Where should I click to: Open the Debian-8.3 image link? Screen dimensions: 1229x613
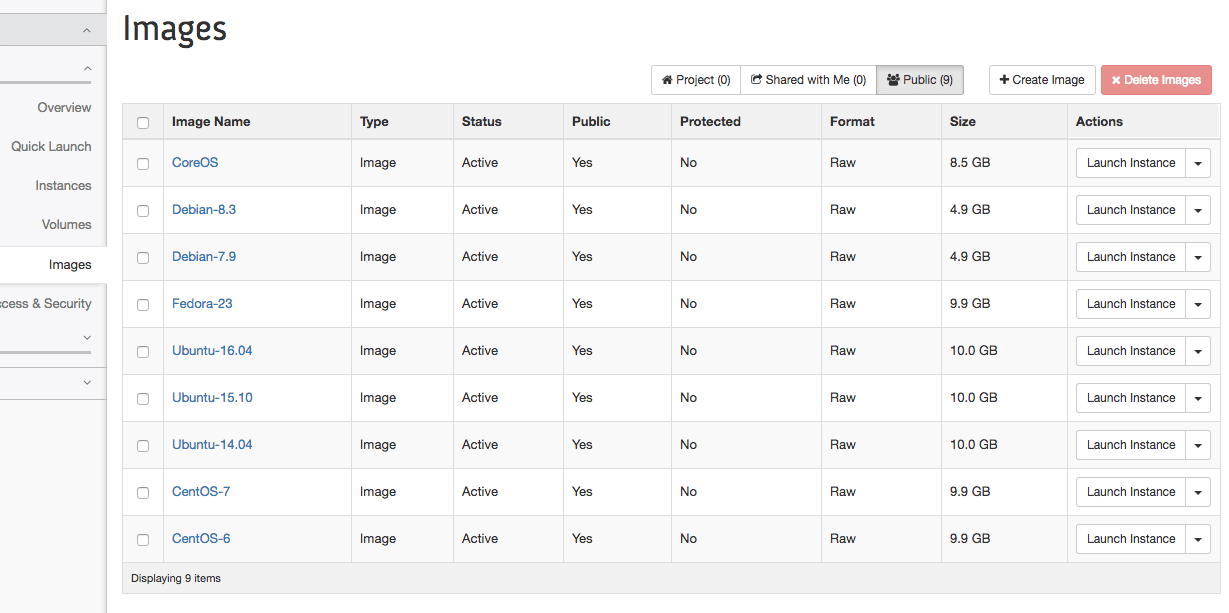(x=204, y=210)
